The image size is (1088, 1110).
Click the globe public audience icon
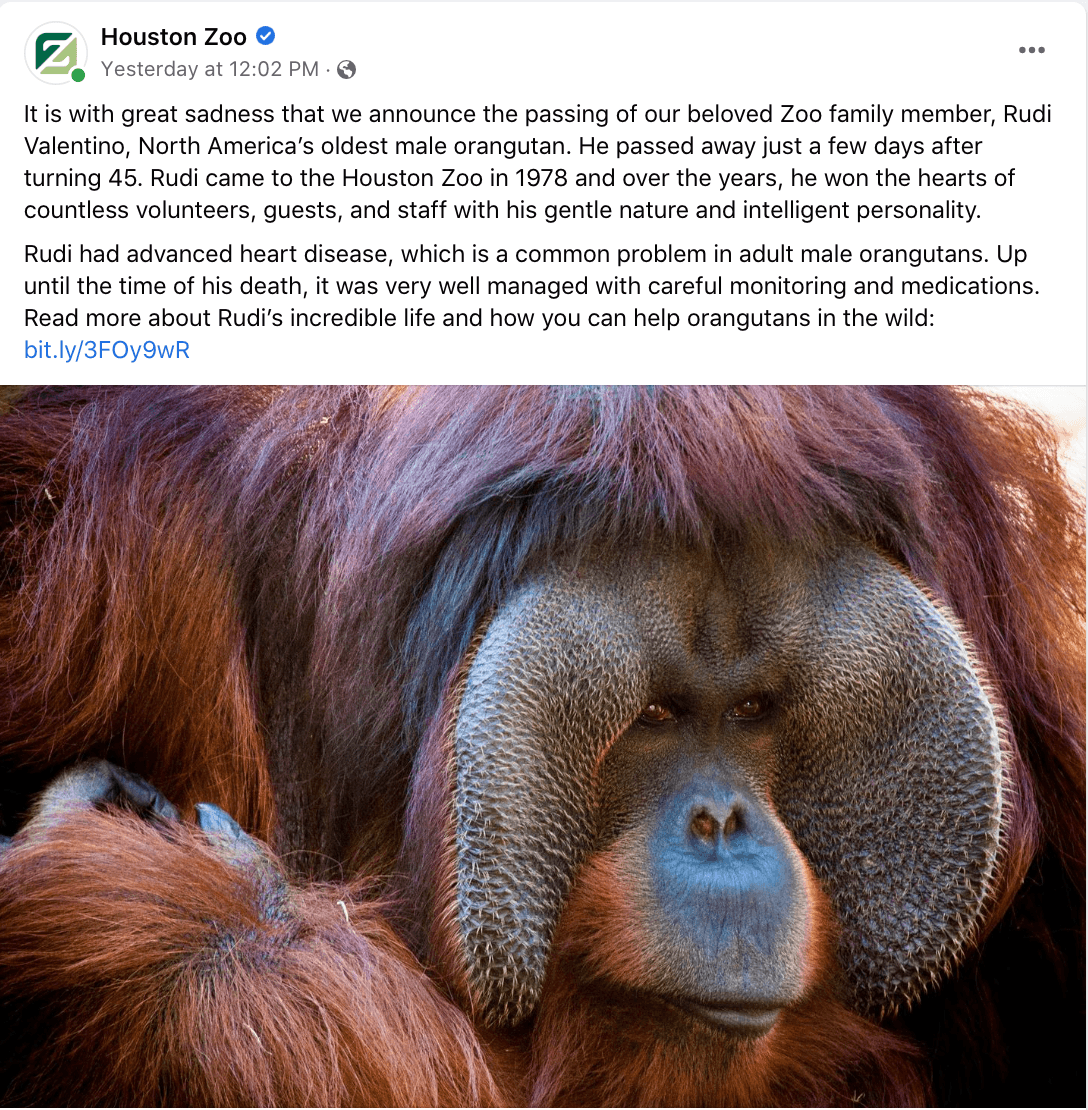click(346, 69)
